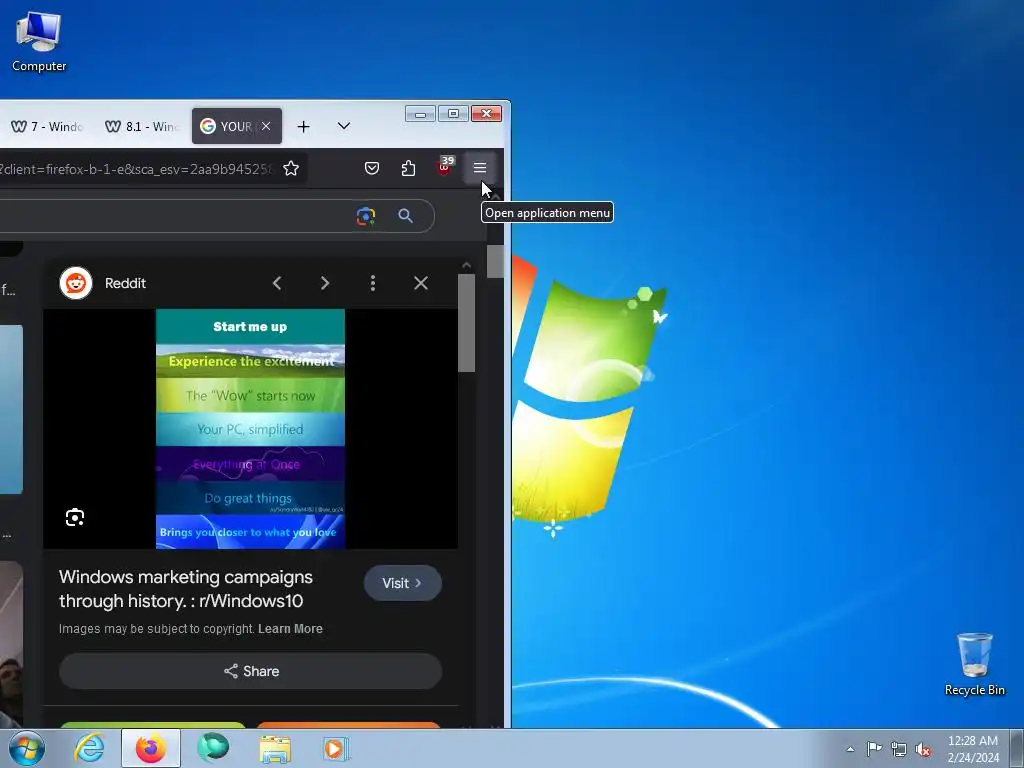The width and height of the screenshot is (1024, 768).
Task: Click the Save to Pocket icon
Action: point(372,168)
